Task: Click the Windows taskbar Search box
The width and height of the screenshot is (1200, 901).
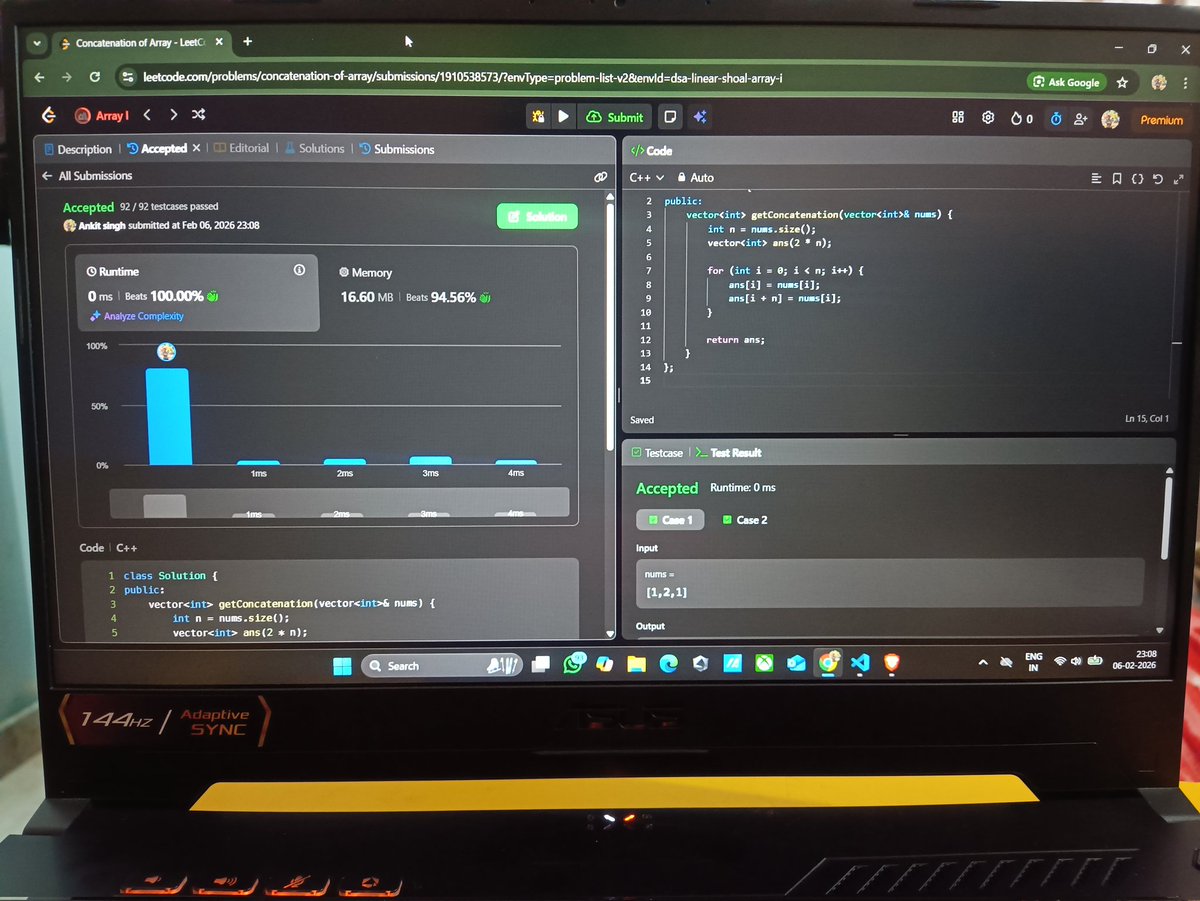Action: (x=440, y=665)
